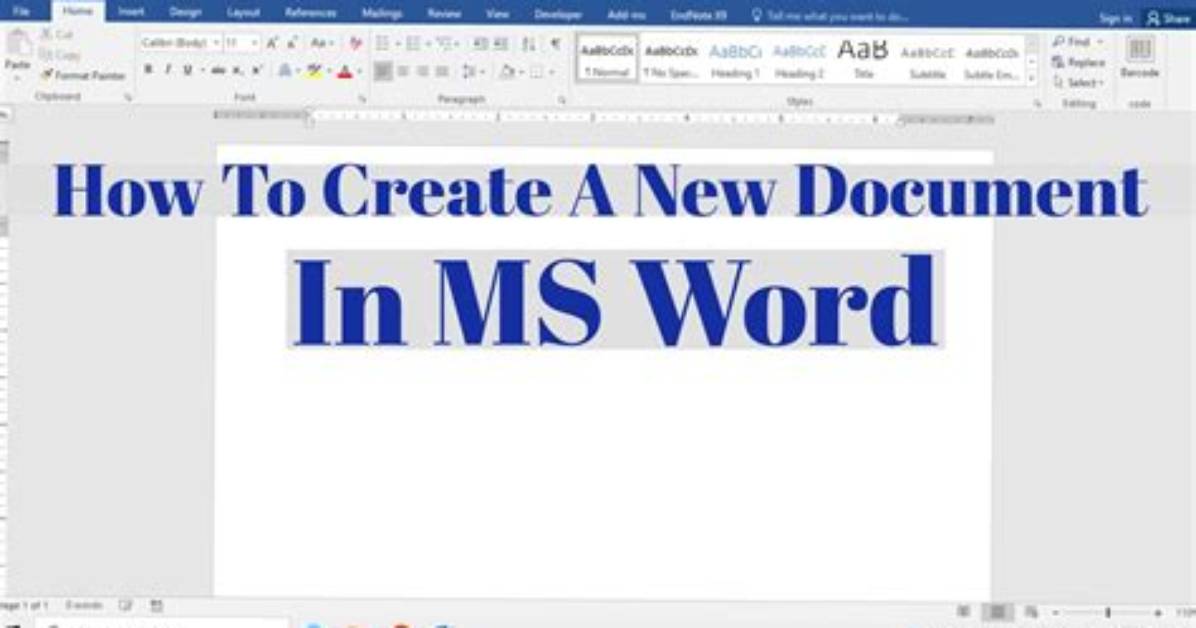Start a numbered list
Viewport: 1196px width, 628px height.
pos(413,43)
